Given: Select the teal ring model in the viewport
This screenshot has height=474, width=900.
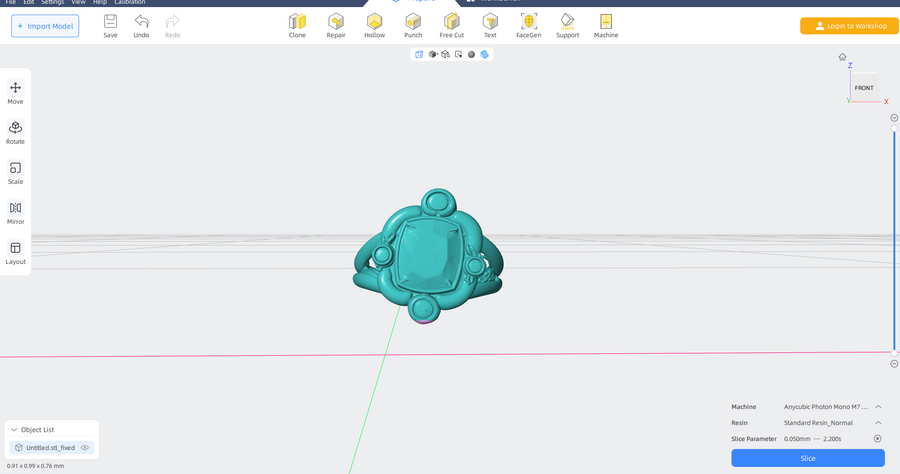Looking at the screenshot, I should coord(428,257).
